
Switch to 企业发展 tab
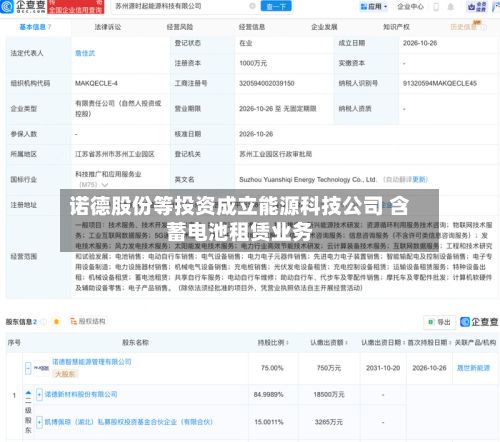(x=324, y=27)
